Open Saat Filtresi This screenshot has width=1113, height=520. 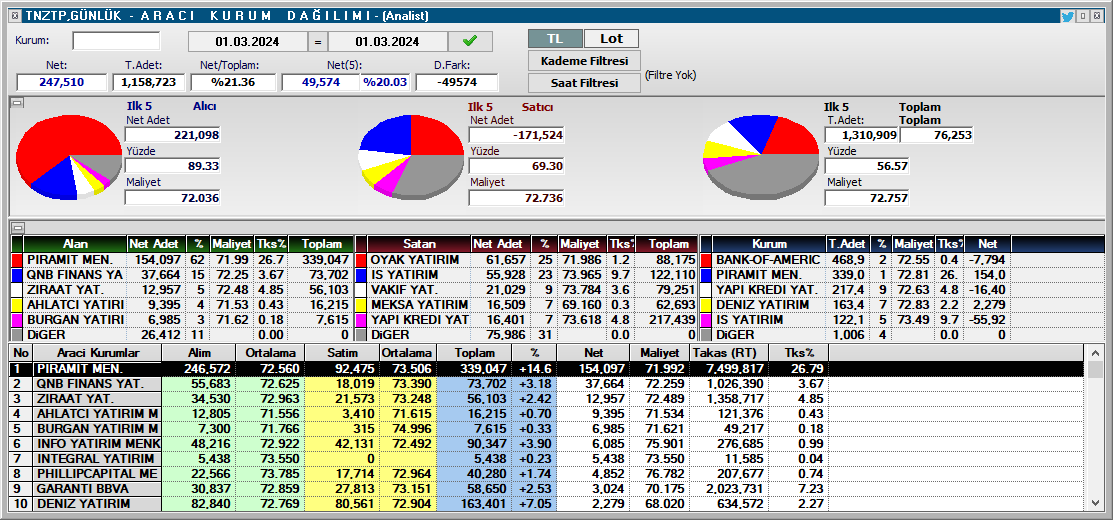point(584,83)
